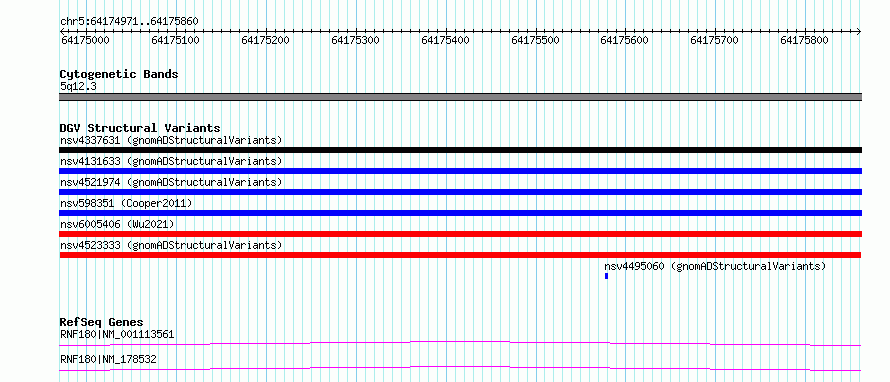Click the chr5:64174971..64175860 region label
Image resolution: width=890 pixels, height=382 pixels.
[129, 22]
